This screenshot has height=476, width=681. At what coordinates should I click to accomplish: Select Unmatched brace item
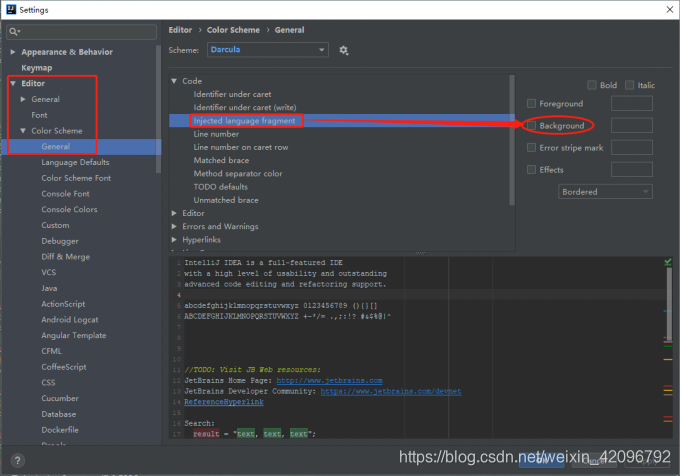coord(226,200)
